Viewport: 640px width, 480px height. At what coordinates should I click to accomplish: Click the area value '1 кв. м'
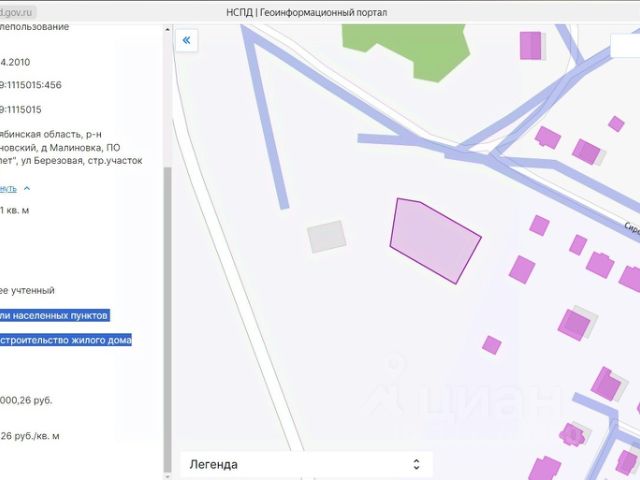pyautogui.click(x=14, y=210)
